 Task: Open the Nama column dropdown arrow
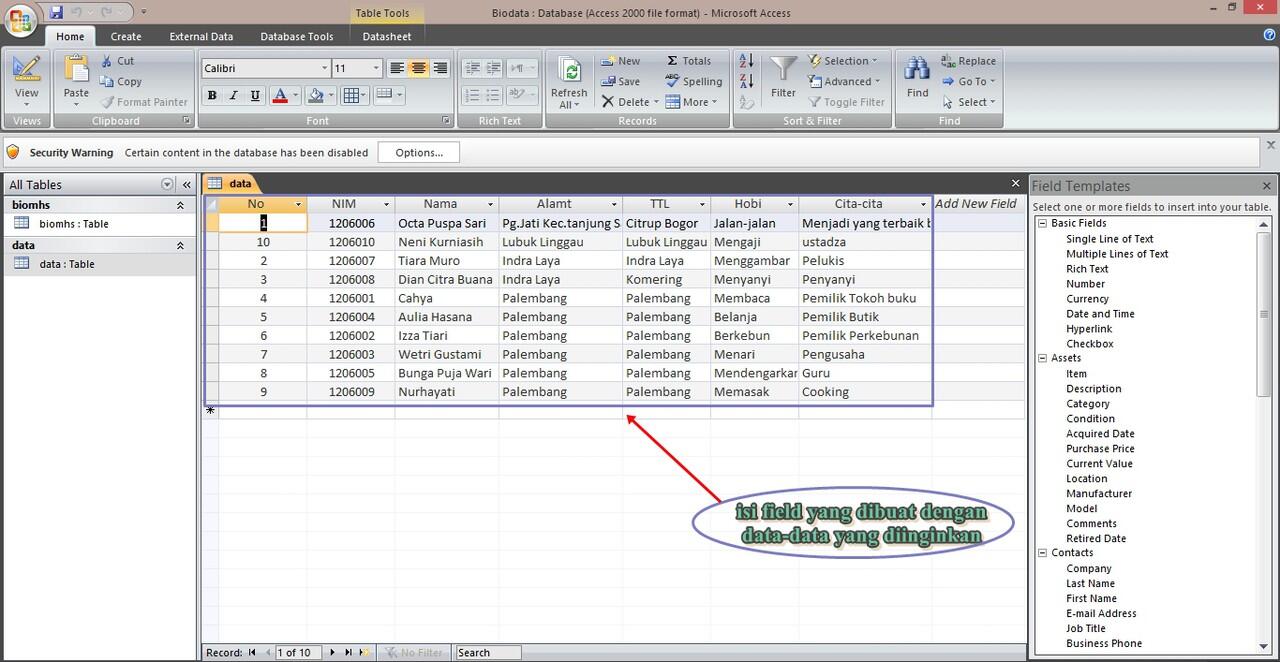click(489, 204)
